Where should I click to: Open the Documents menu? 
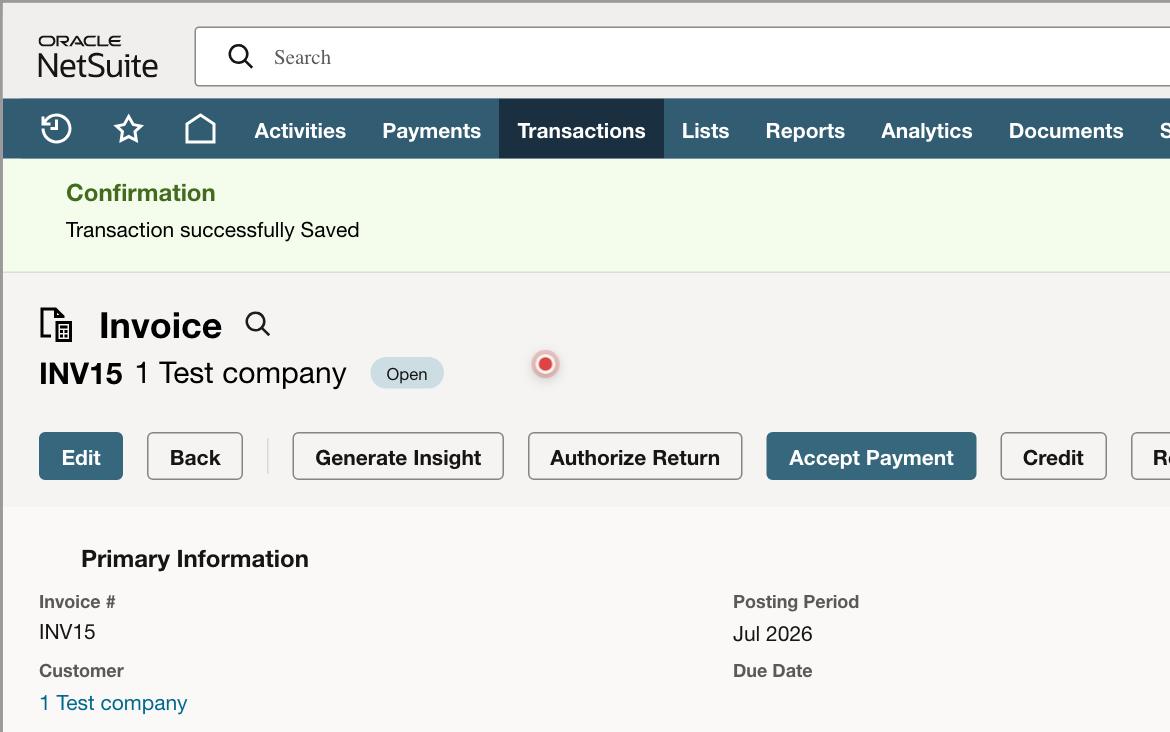(x=1066, y=131)
